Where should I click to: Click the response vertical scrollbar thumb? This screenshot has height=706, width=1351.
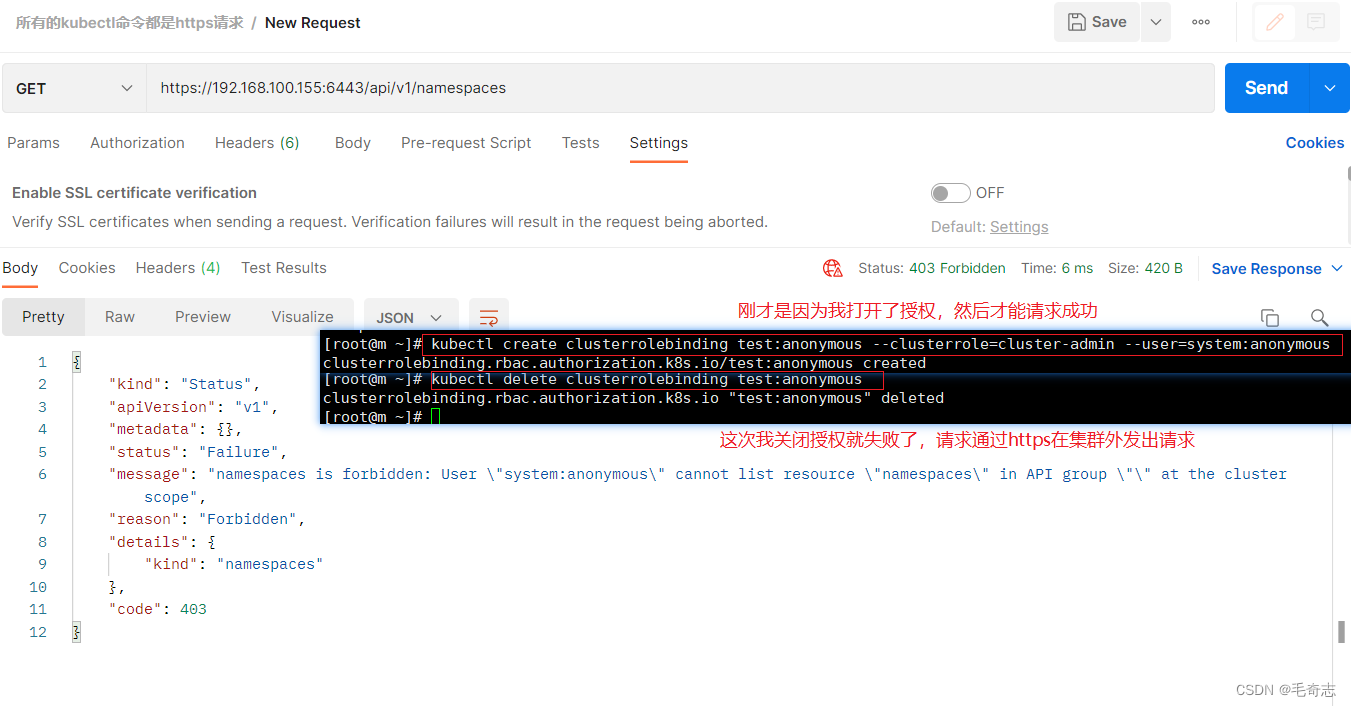tap(1341, 632)
